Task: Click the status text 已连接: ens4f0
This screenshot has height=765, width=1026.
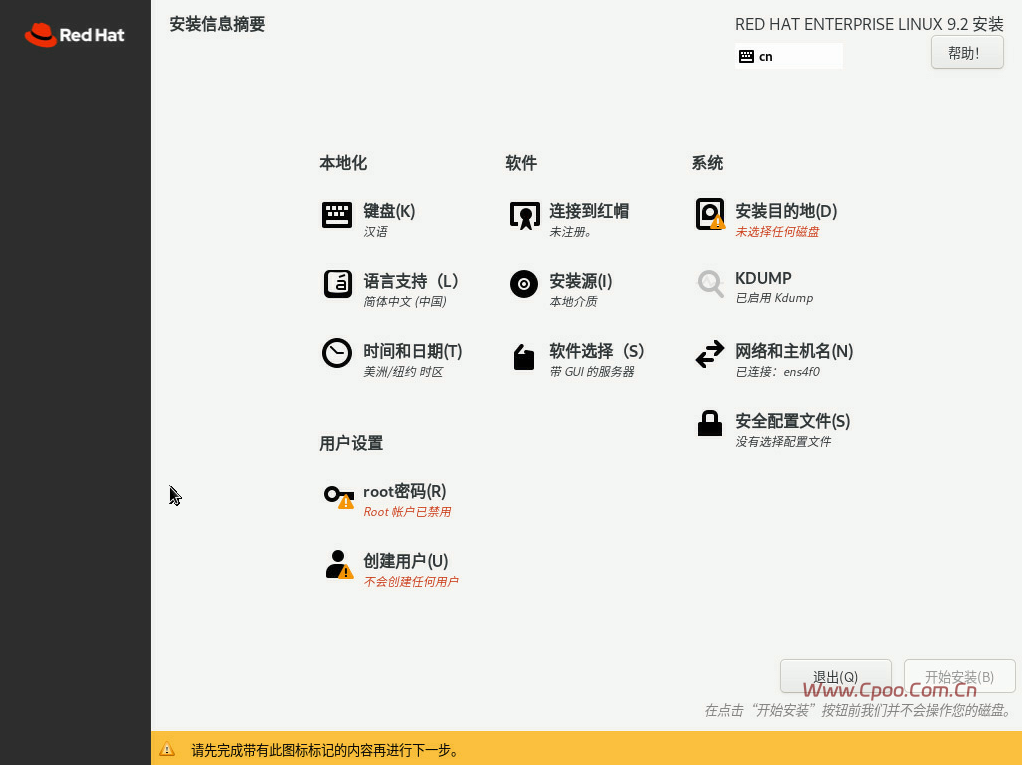Action: click(777, 372)
